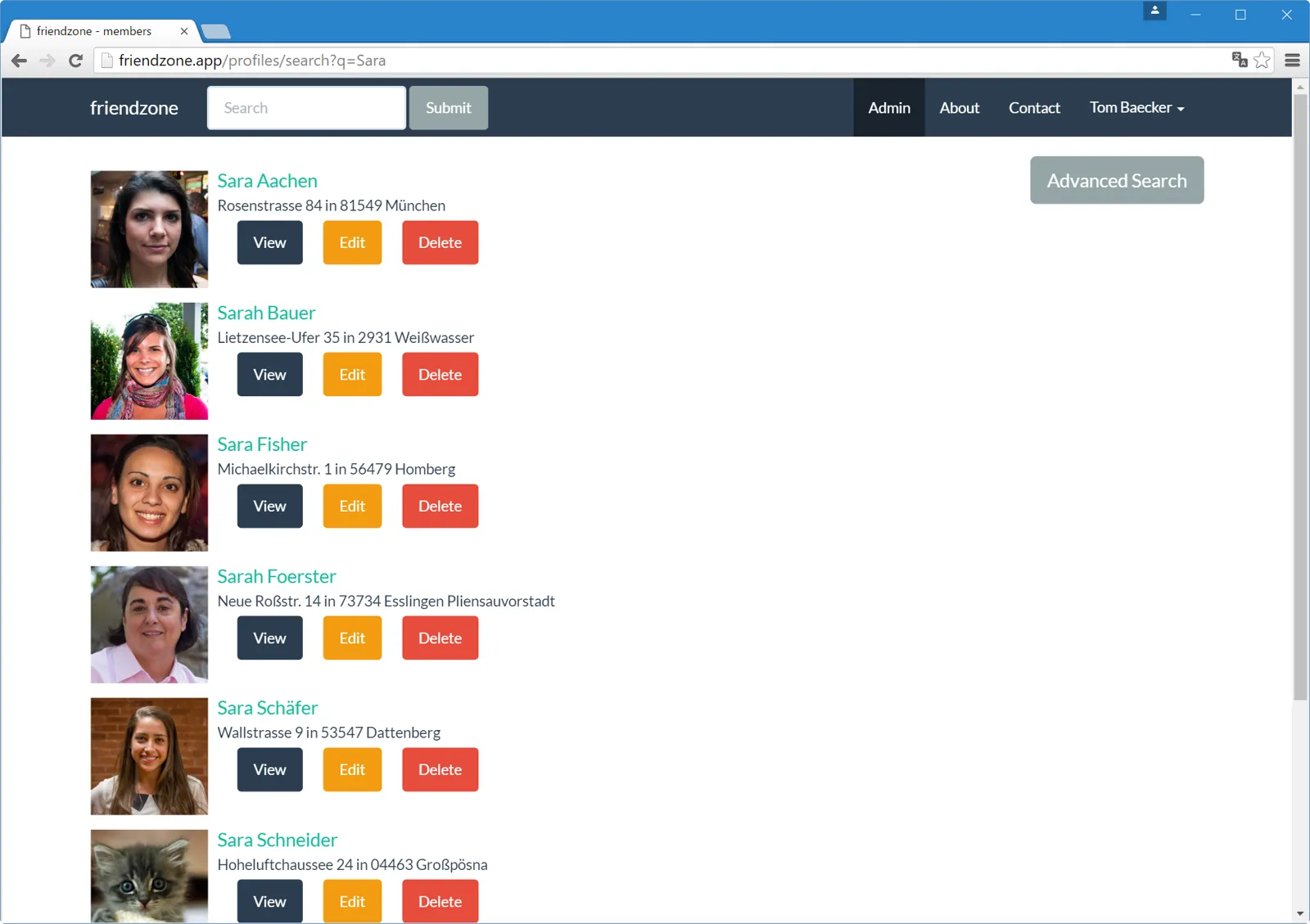Open the browser hamburger menu

[x=1293, y=60]
